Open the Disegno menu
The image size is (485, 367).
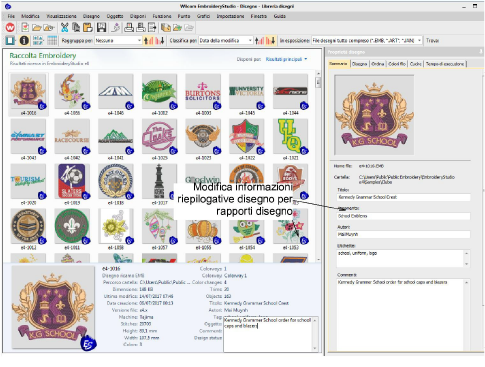click(x=91, y=16)
